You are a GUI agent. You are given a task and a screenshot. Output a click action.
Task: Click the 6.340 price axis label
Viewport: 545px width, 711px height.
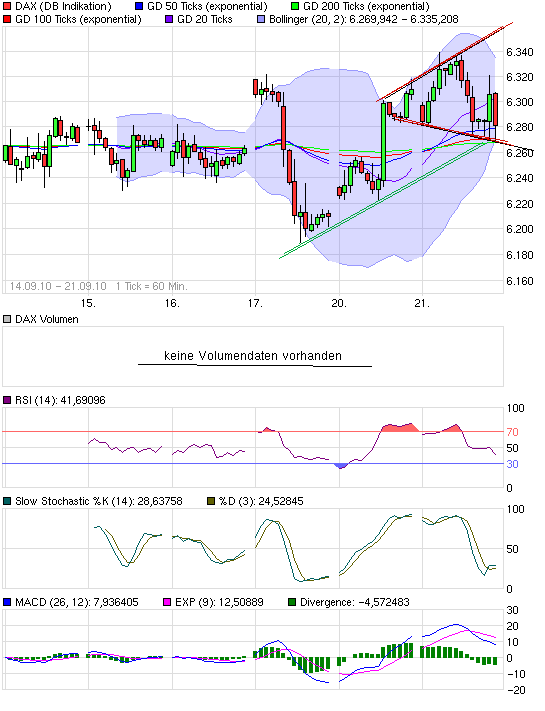(520, 53)
